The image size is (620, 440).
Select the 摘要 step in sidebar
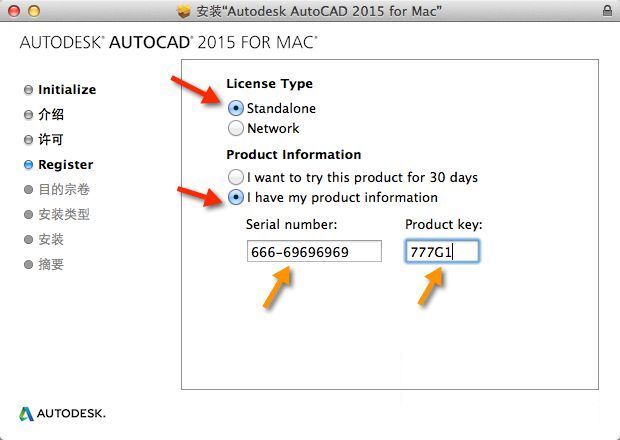44,264
